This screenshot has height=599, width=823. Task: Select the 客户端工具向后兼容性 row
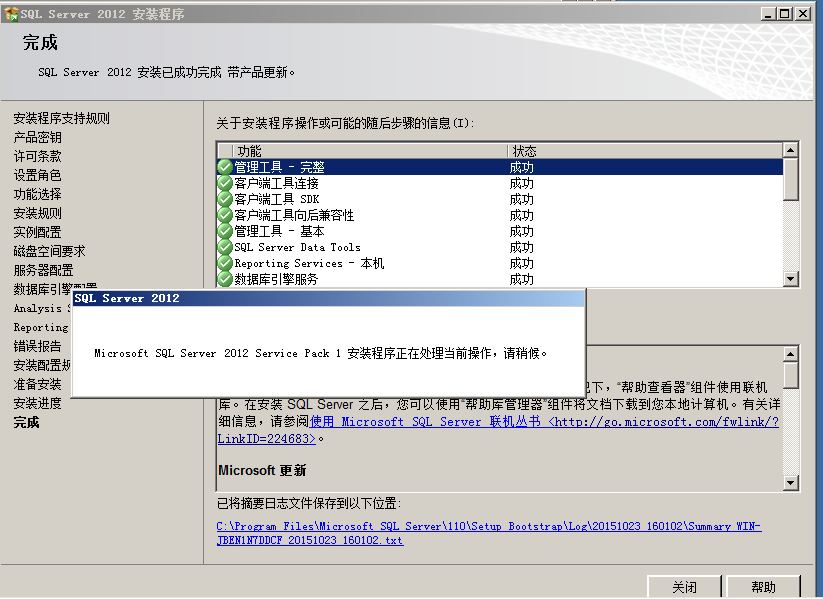(500, 215)
